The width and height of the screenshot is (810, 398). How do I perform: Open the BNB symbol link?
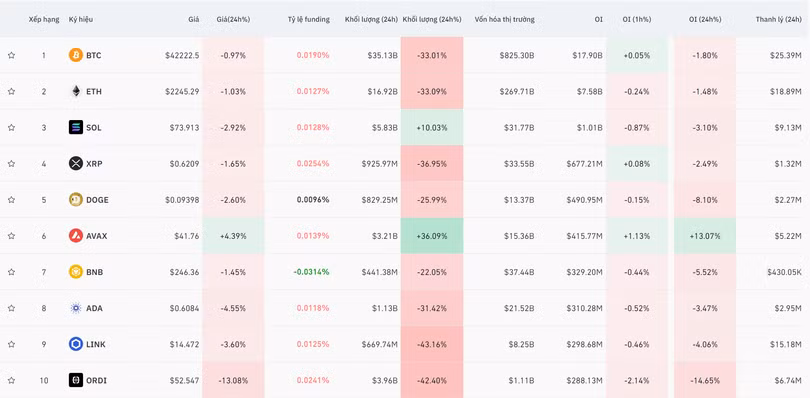(95, 272)
